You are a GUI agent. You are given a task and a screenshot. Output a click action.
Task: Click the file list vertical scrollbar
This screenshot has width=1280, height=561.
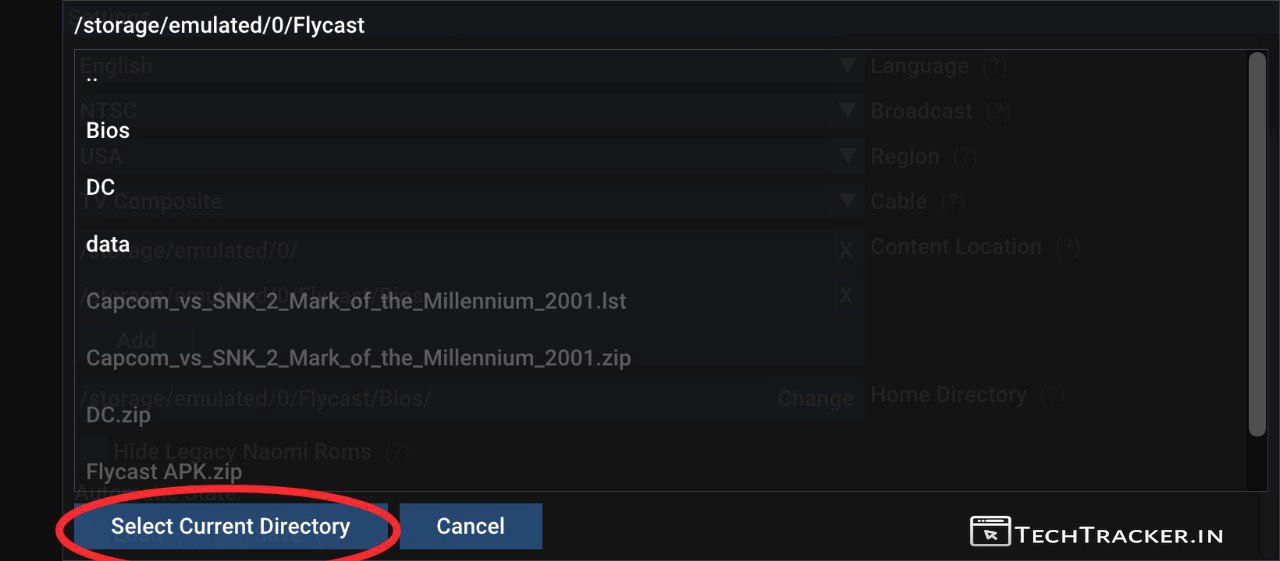tap(1258, 245)
